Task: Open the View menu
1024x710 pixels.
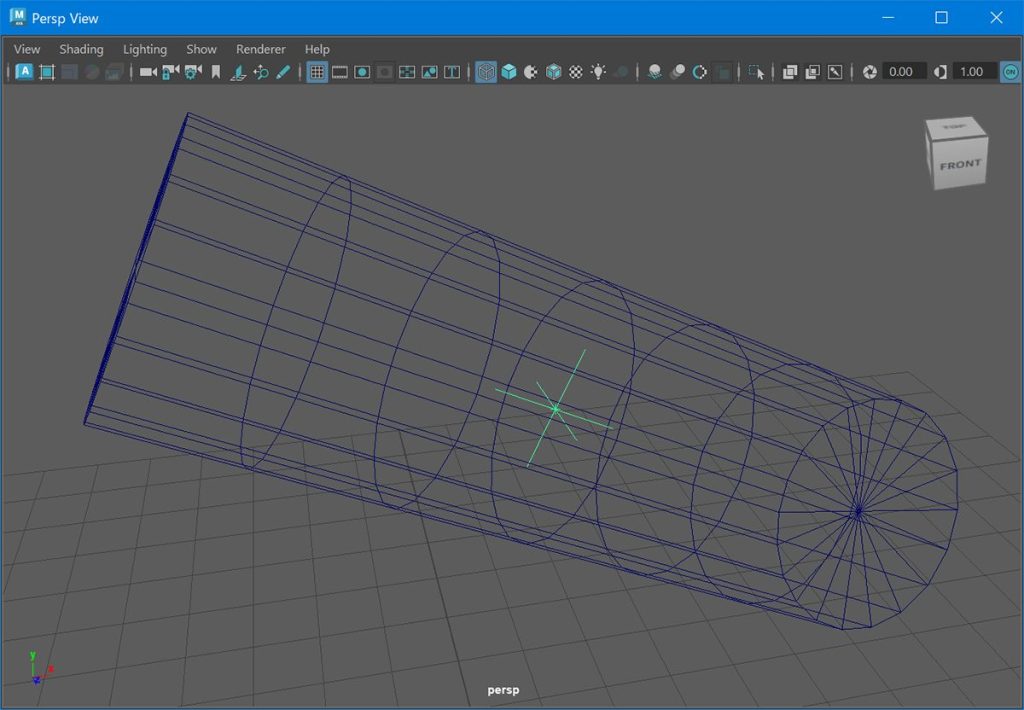Action: click(x=27, y=49)
